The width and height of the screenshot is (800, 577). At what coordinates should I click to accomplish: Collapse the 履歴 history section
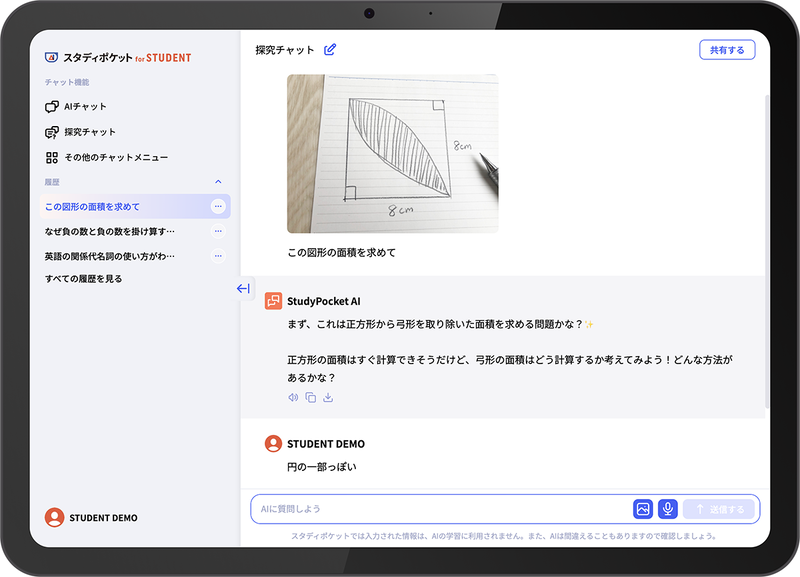click(218, 181)
